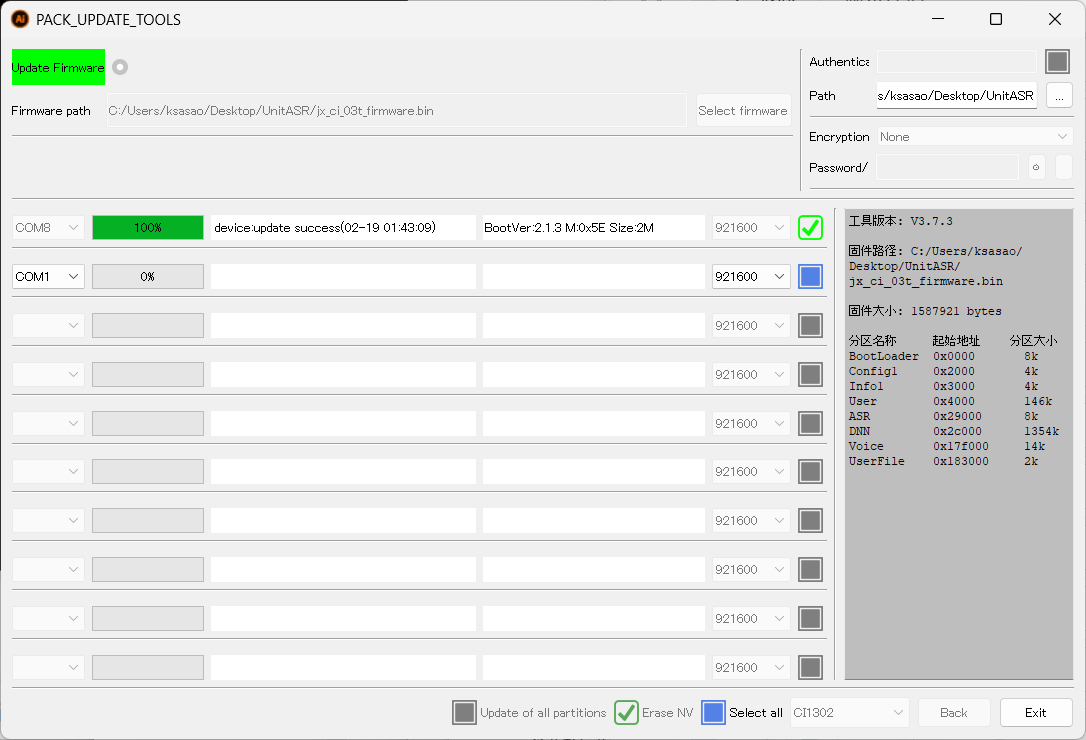Open the third row port dropdown
1086x740 pixels.
click(48, 326)
